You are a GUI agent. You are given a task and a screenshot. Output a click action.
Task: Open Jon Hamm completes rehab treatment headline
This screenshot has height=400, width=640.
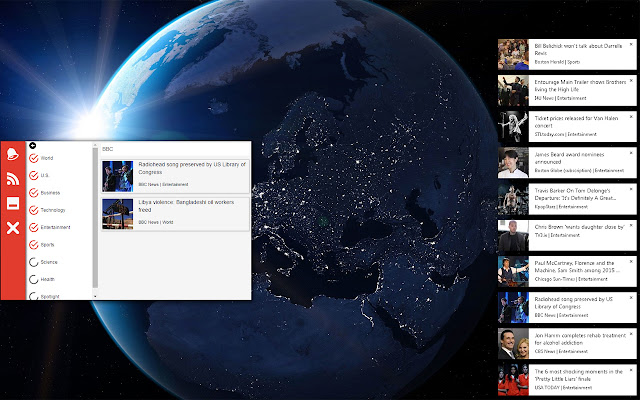pos(580,339)
